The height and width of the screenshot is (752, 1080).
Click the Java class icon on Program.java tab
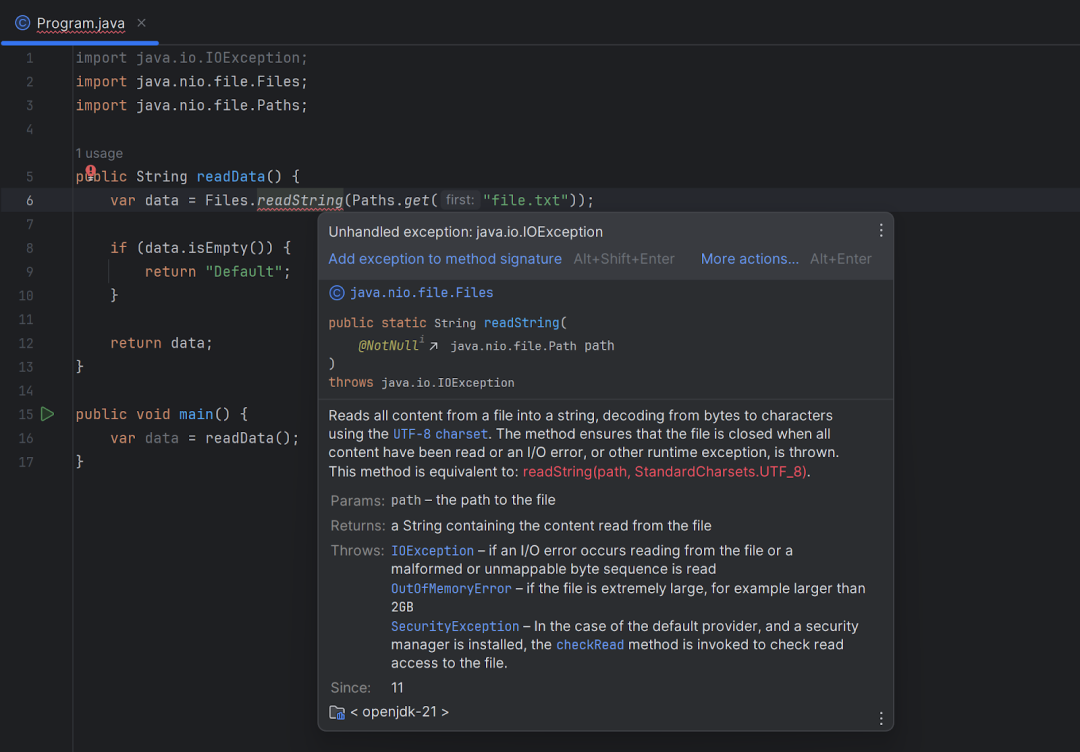pyautogui.click(x=23, y=23)
